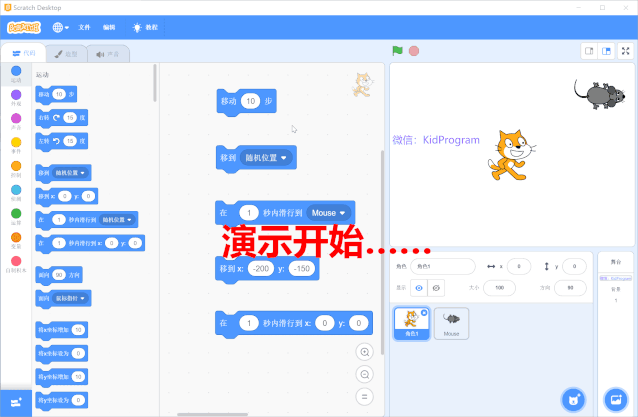The height and width of the screenshot is (417, 638).
Task: Switch to the 造型 costumes tab
Action: (66, 54)
